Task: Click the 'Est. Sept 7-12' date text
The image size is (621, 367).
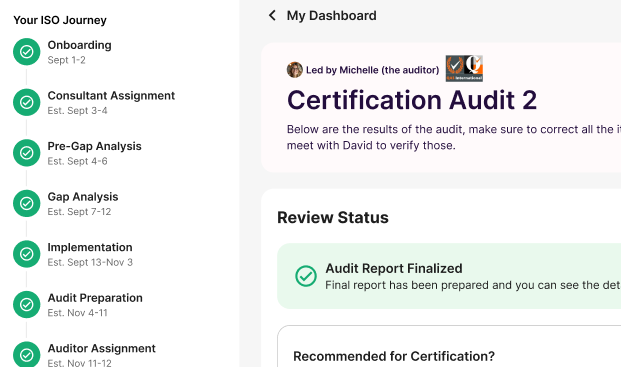Action: point(79,212)
